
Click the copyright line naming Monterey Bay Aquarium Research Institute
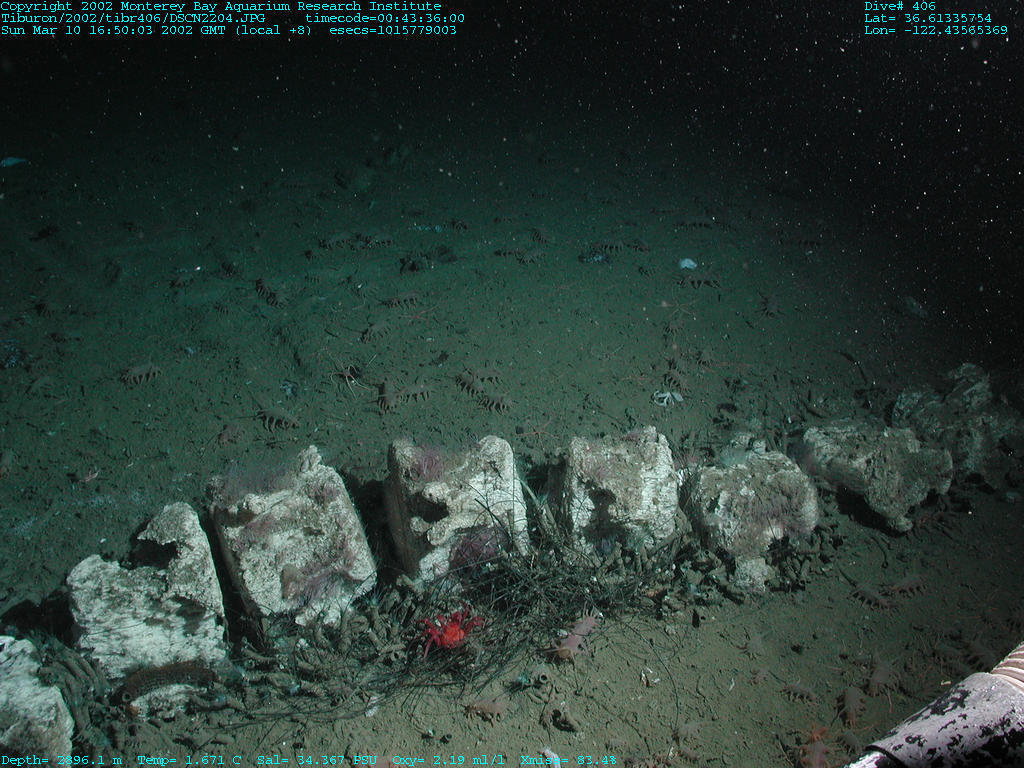(221, 7)
